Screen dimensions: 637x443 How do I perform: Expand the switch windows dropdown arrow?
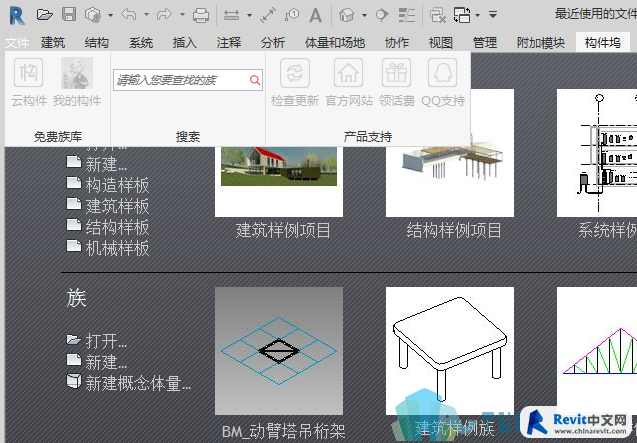(478, 15)
